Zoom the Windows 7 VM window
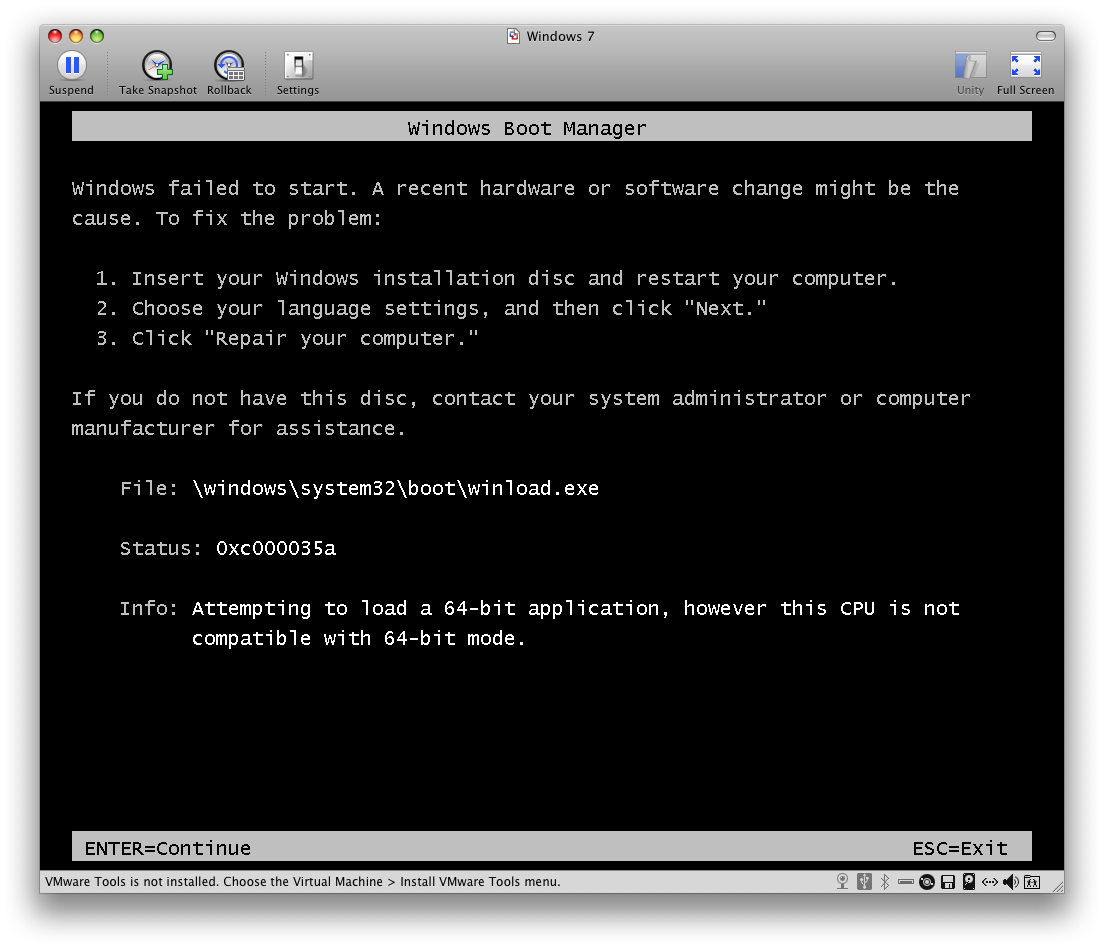 point(97,36)
